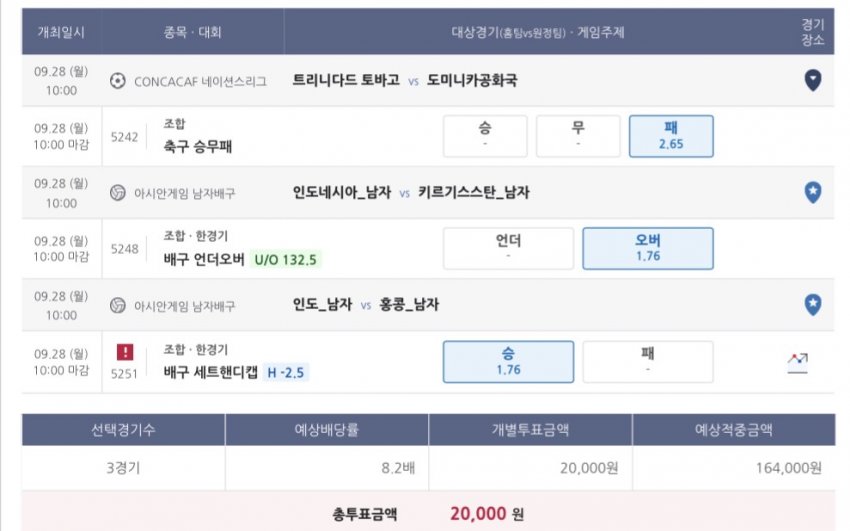Image resolution: width=850 pixels, height=531 pixels.
Task: Click the 종목 · 대회 column header
Action: point(192,32)
